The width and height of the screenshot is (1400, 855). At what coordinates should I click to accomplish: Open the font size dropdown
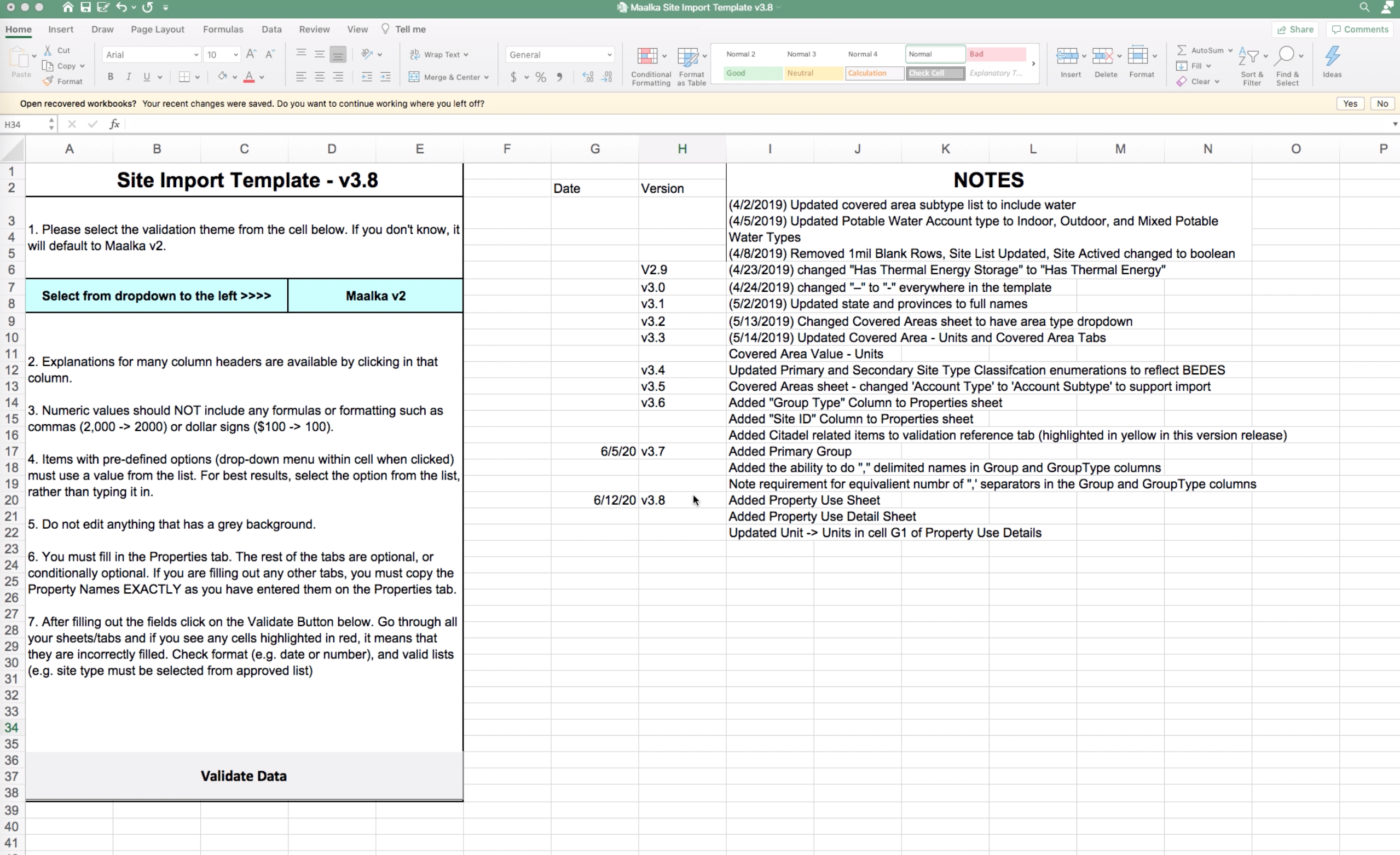coord(236,55)
